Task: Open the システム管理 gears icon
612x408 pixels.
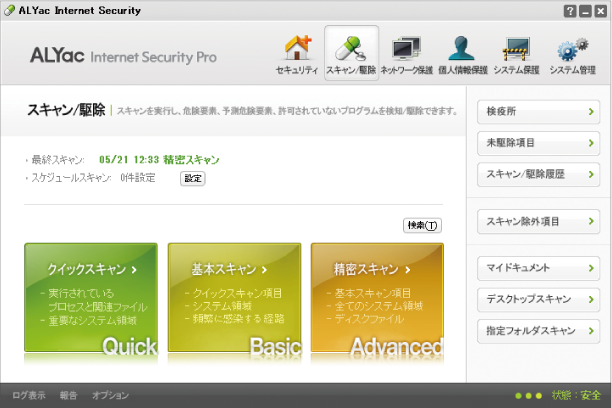Action: pos(572,54)
